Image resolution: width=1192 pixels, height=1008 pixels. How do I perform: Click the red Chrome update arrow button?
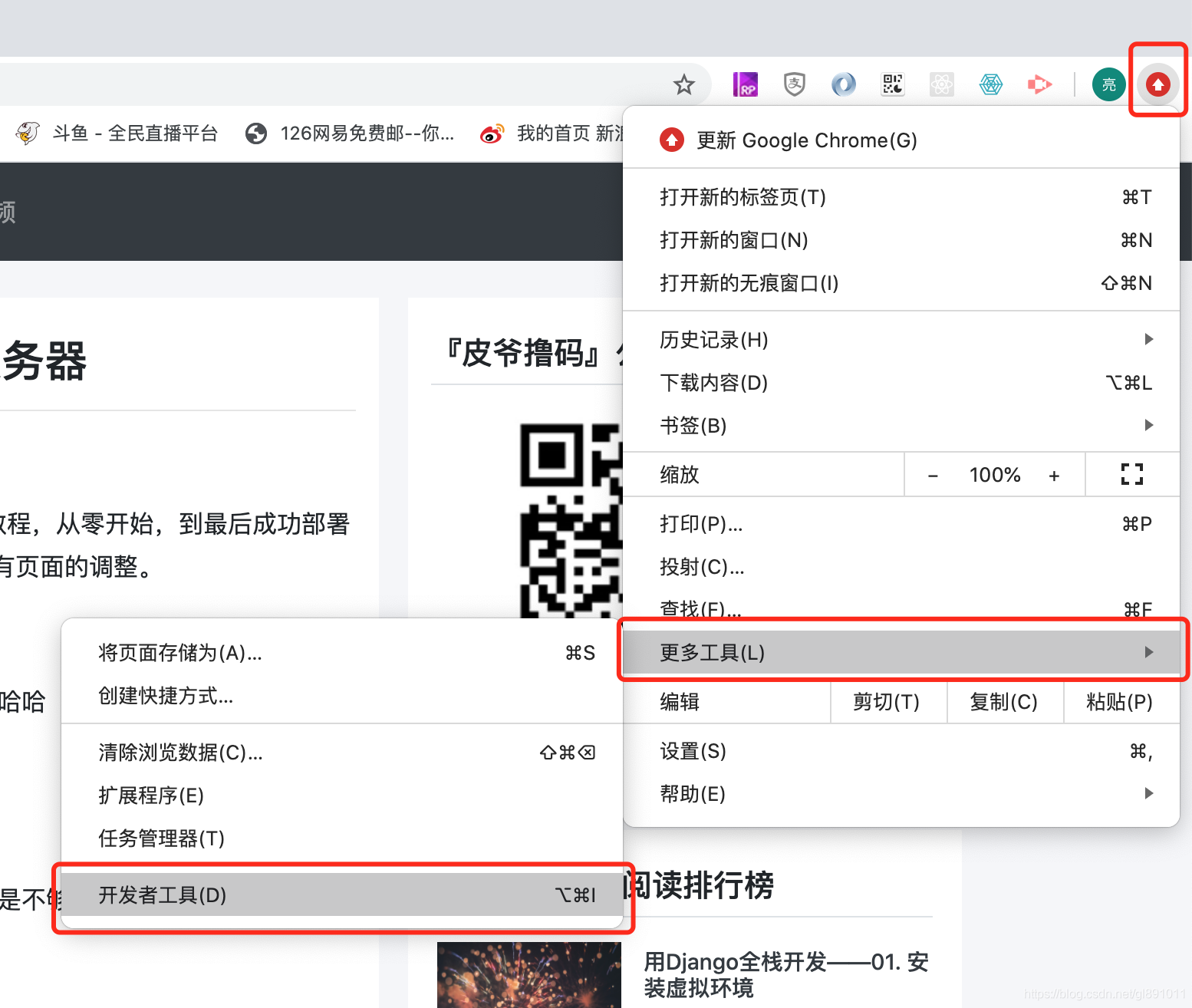1157,84
